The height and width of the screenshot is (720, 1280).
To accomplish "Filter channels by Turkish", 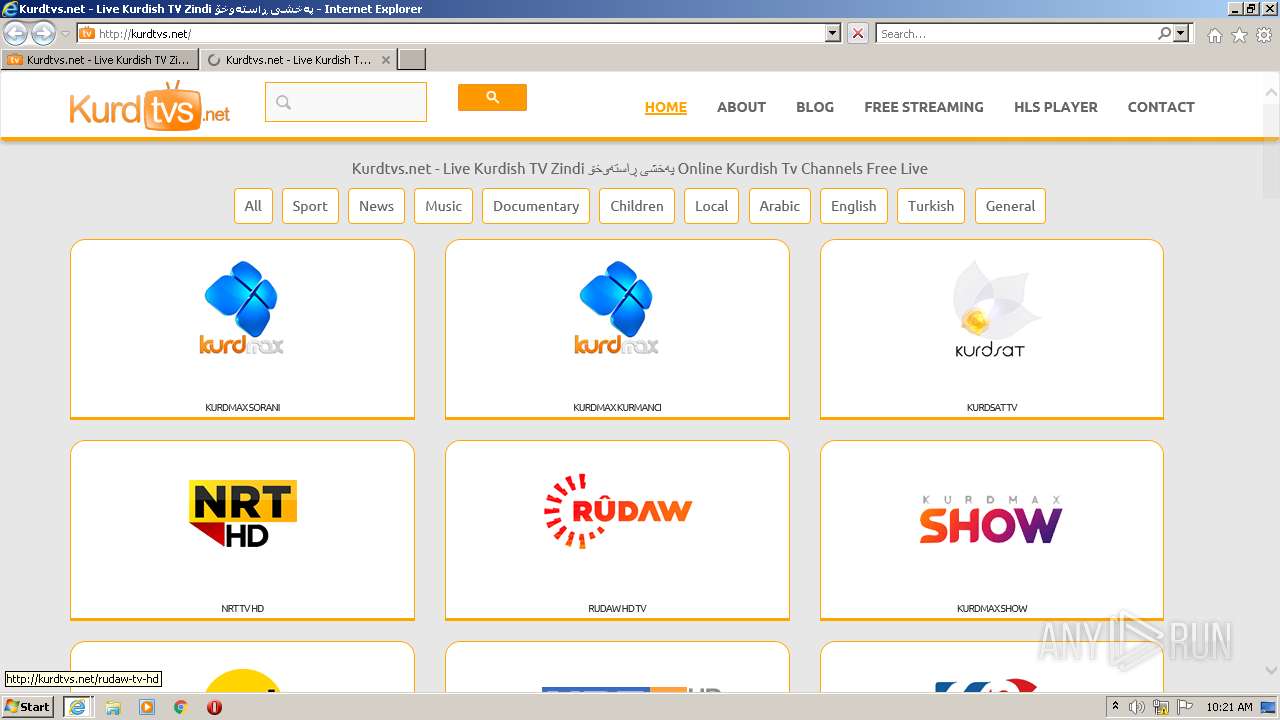I will pos(931,206).
